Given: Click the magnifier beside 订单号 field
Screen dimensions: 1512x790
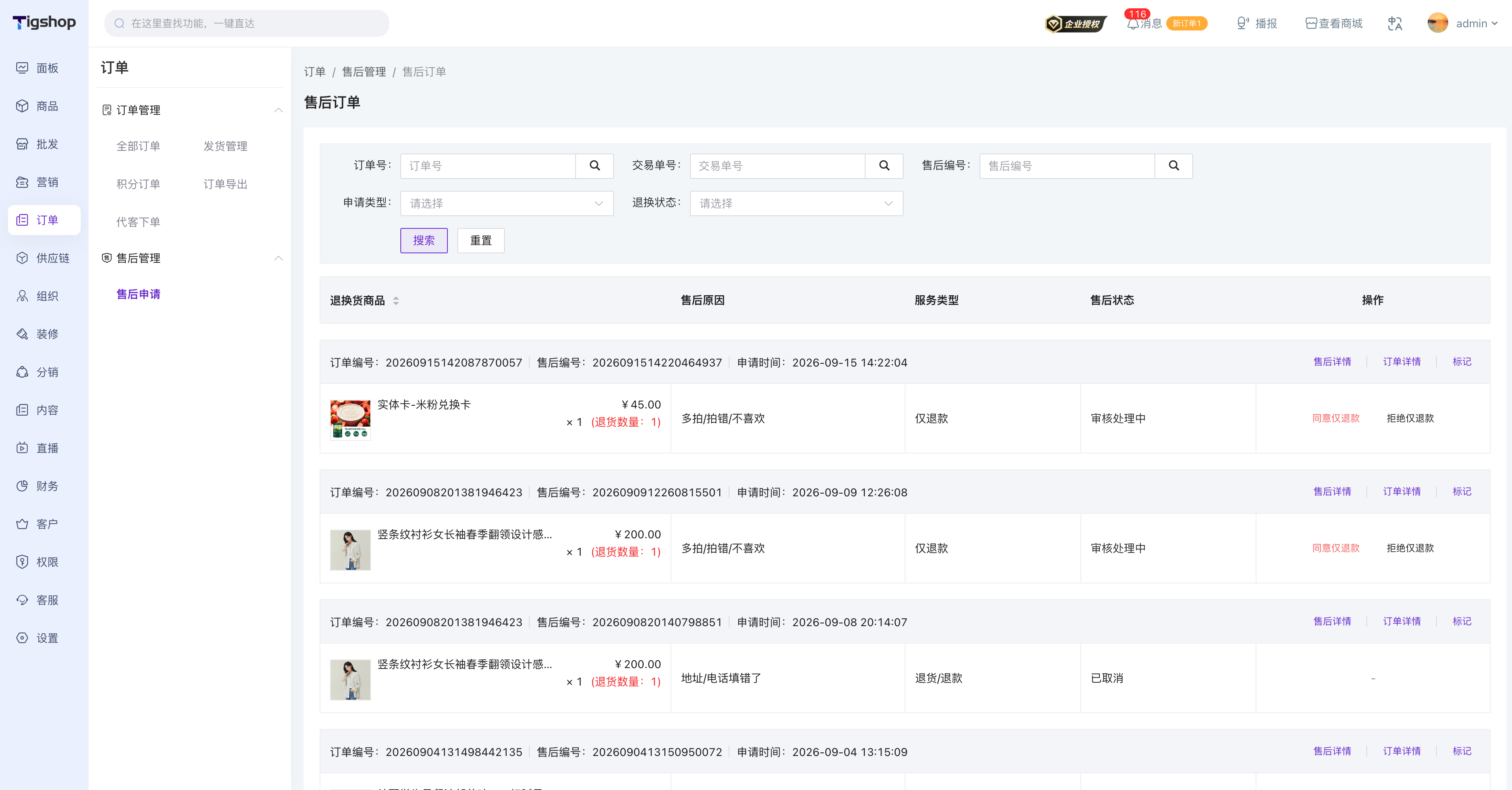Looking at the screenshot, I should [595, 165].
